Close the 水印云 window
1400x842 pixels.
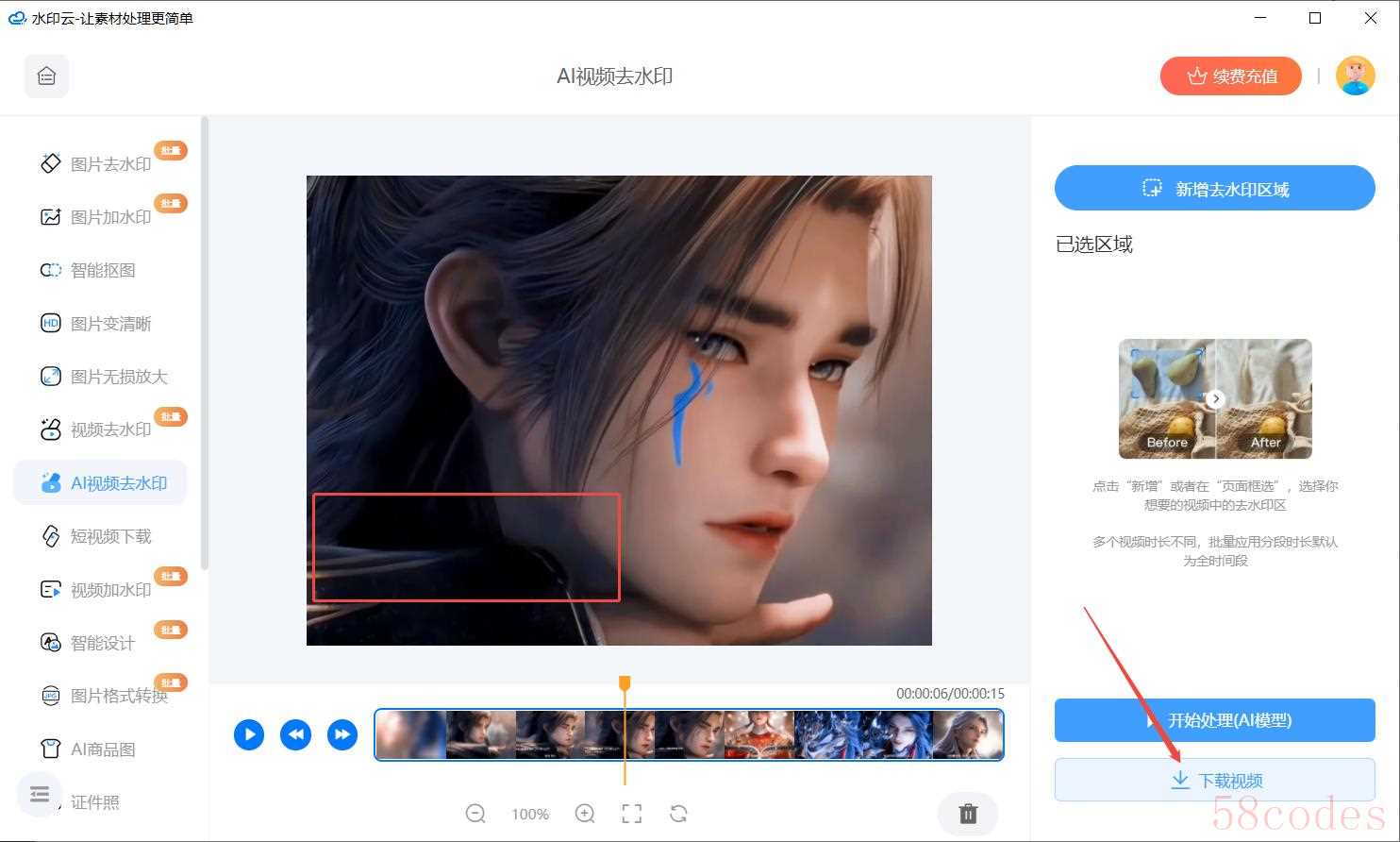click(1371, 18)
